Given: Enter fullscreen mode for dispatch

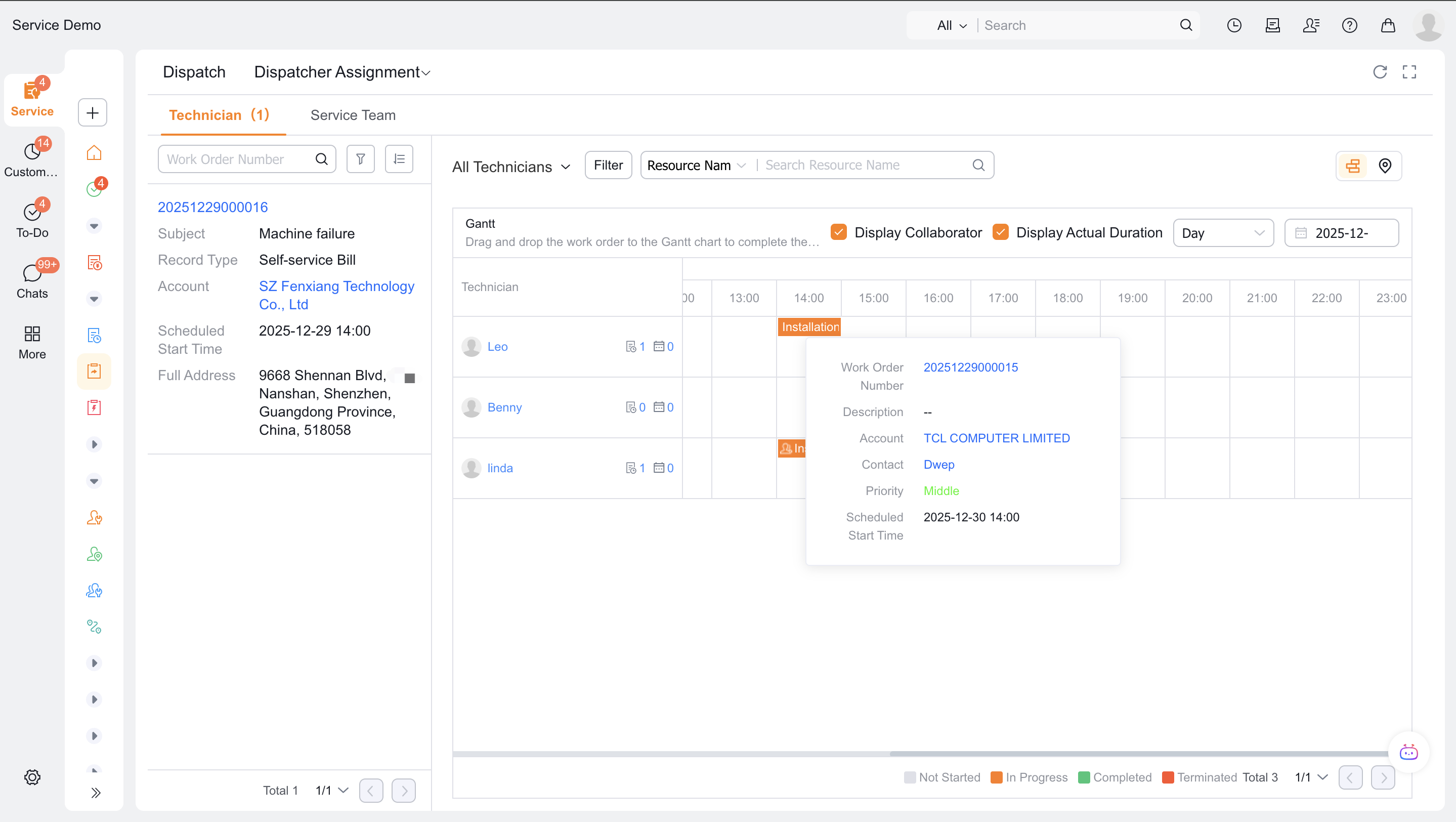Looking at the screenshot, I should click(1409, 72).
